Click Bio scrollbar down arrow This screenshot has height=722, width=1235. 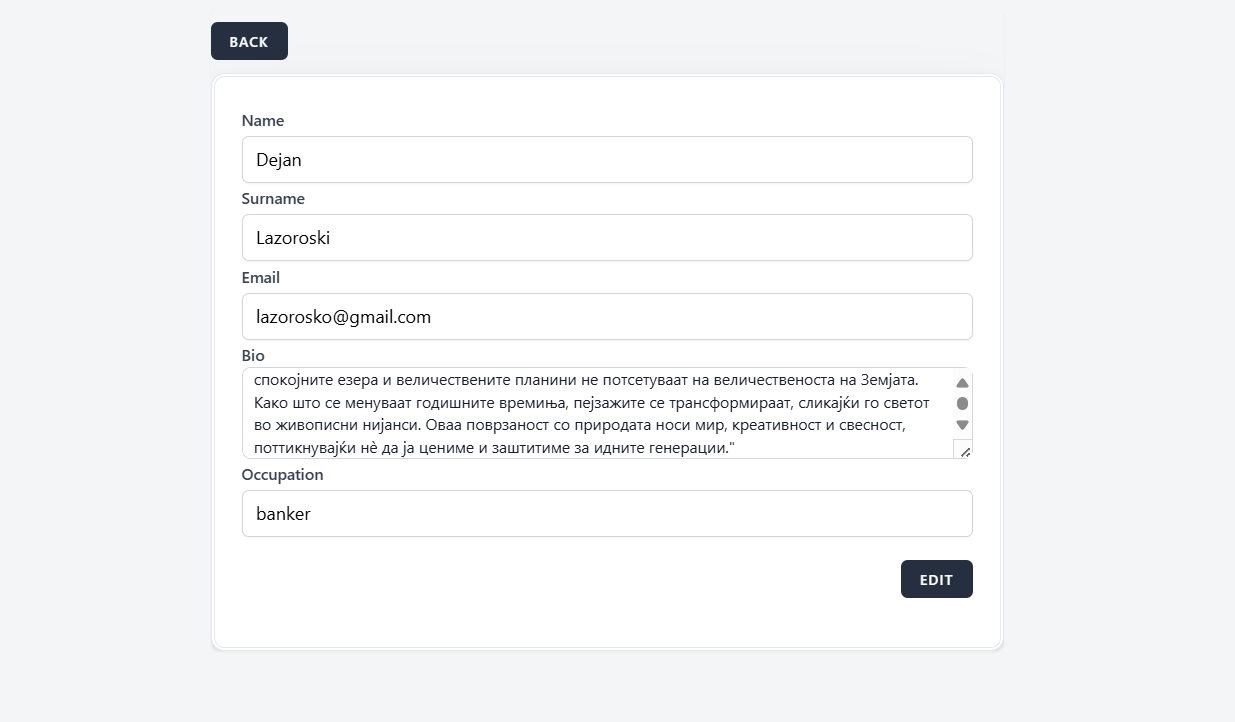tap(962, 425)
